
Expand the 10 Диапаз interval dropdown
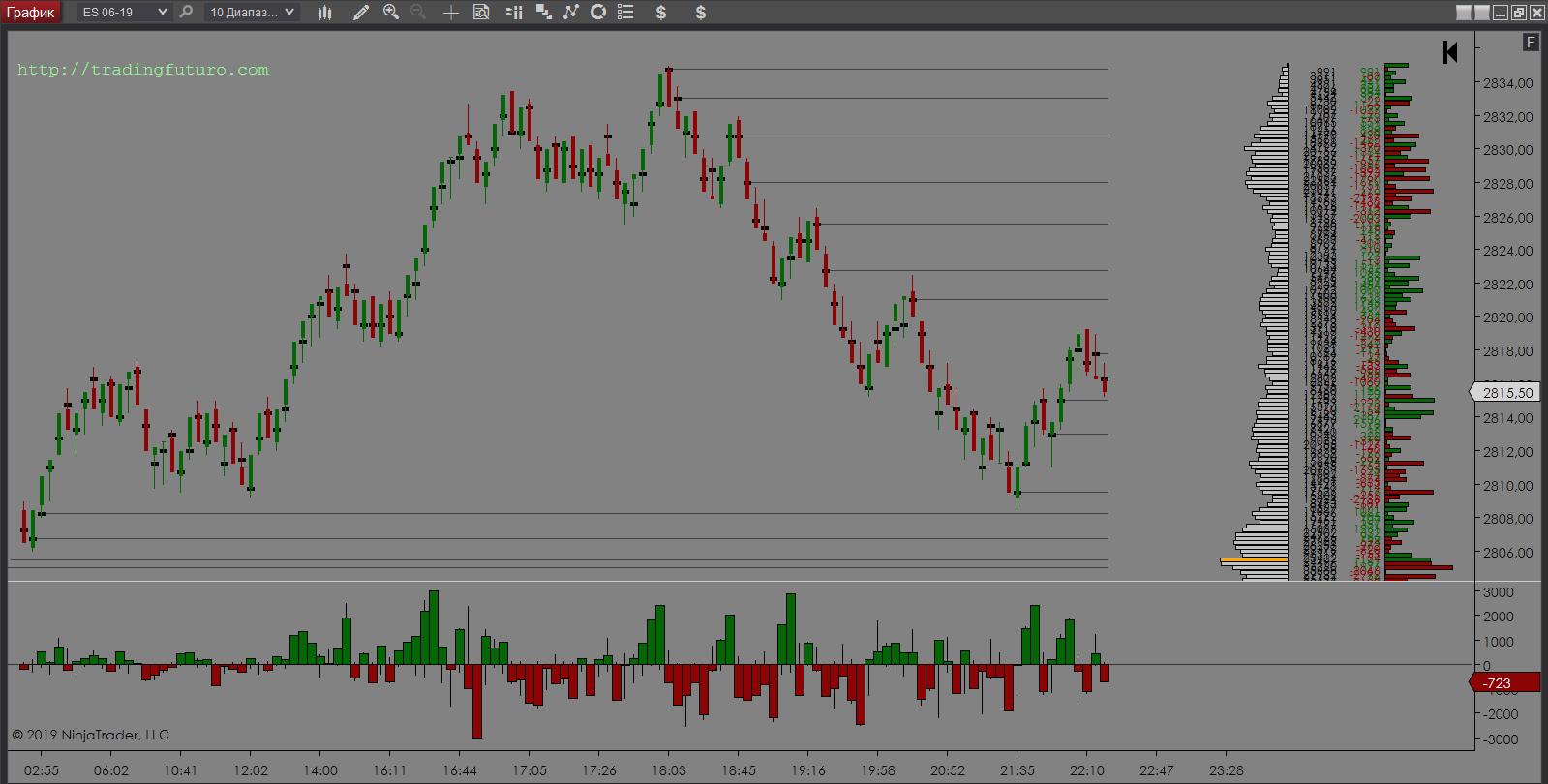pyautogui.click(x=289, y=13)
